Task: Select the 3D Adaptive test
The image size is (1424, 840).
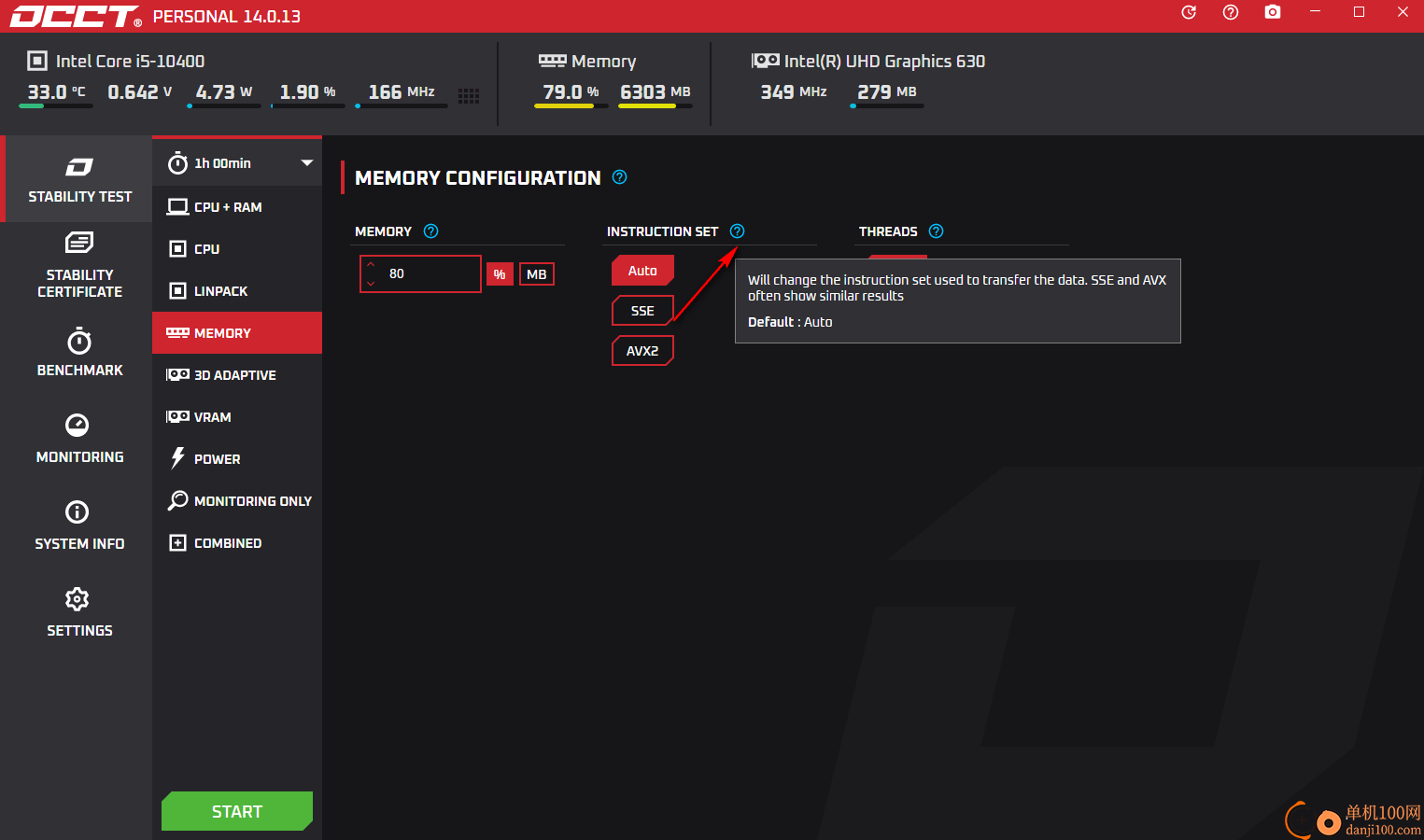Action: pyautogui.click(x=237, y=375)
